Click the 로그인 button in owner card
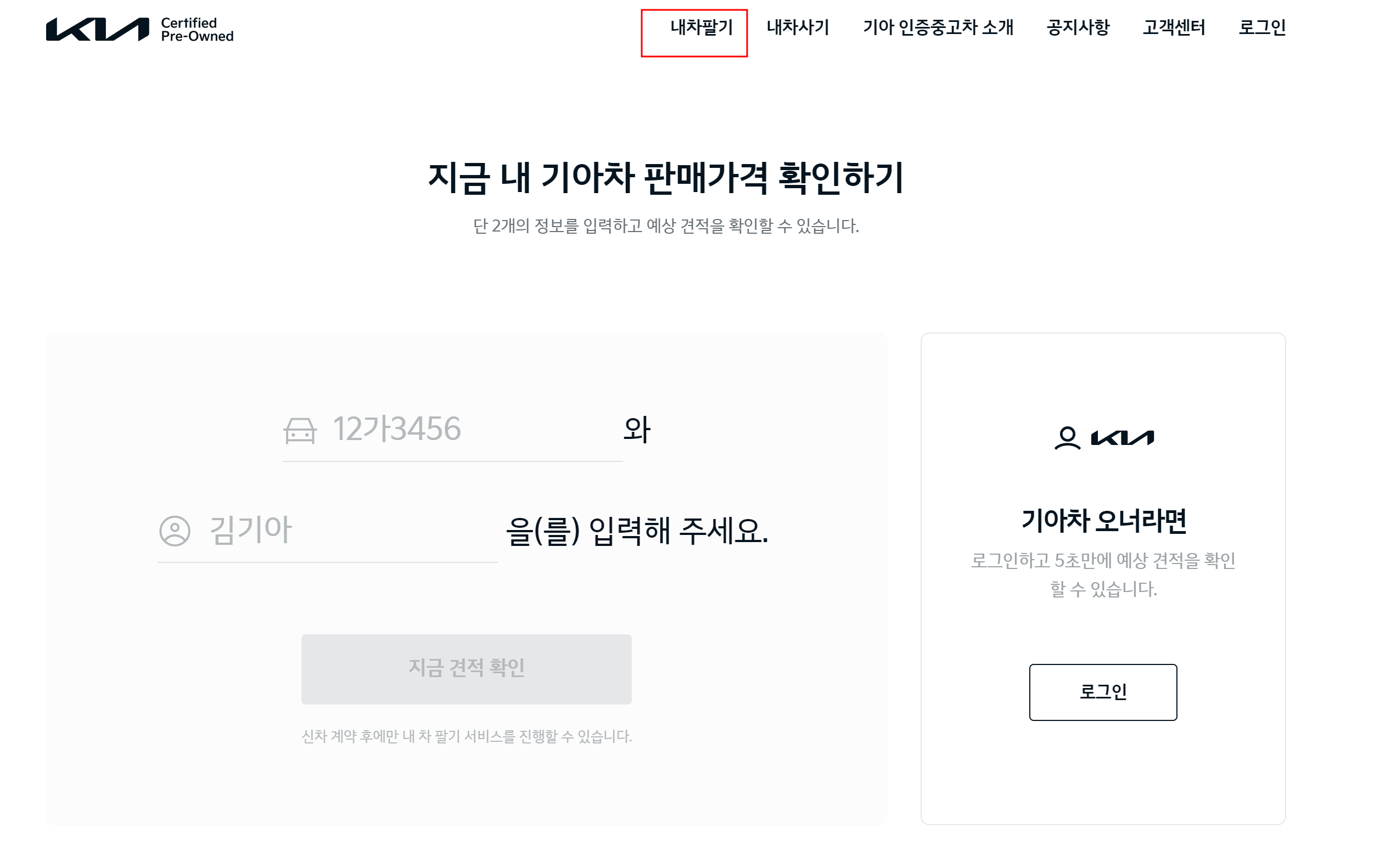 point(1103,692)
